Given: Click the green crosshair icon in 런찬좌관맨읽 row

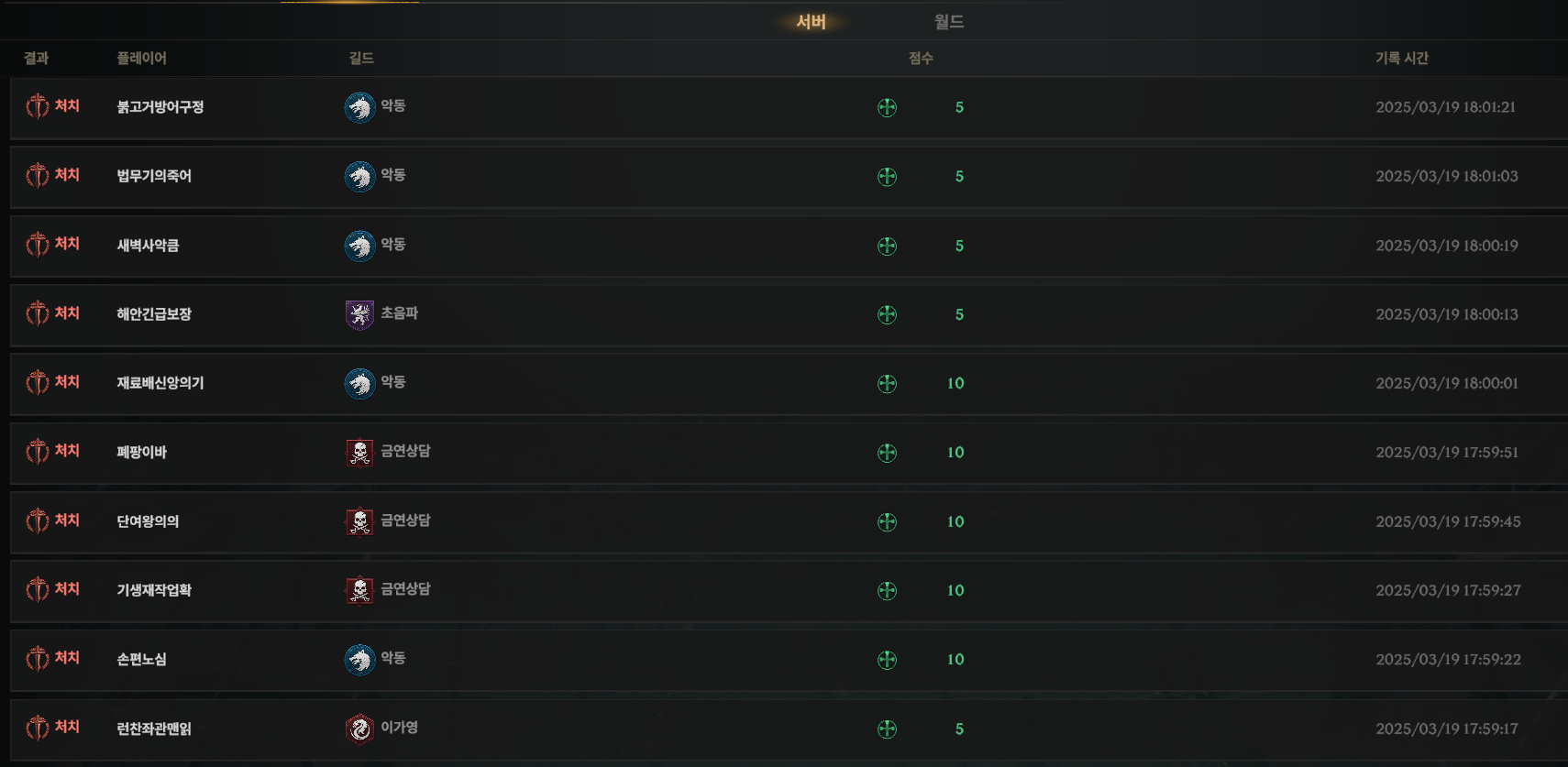Looking at the screenshot, I should pos(887,729).
